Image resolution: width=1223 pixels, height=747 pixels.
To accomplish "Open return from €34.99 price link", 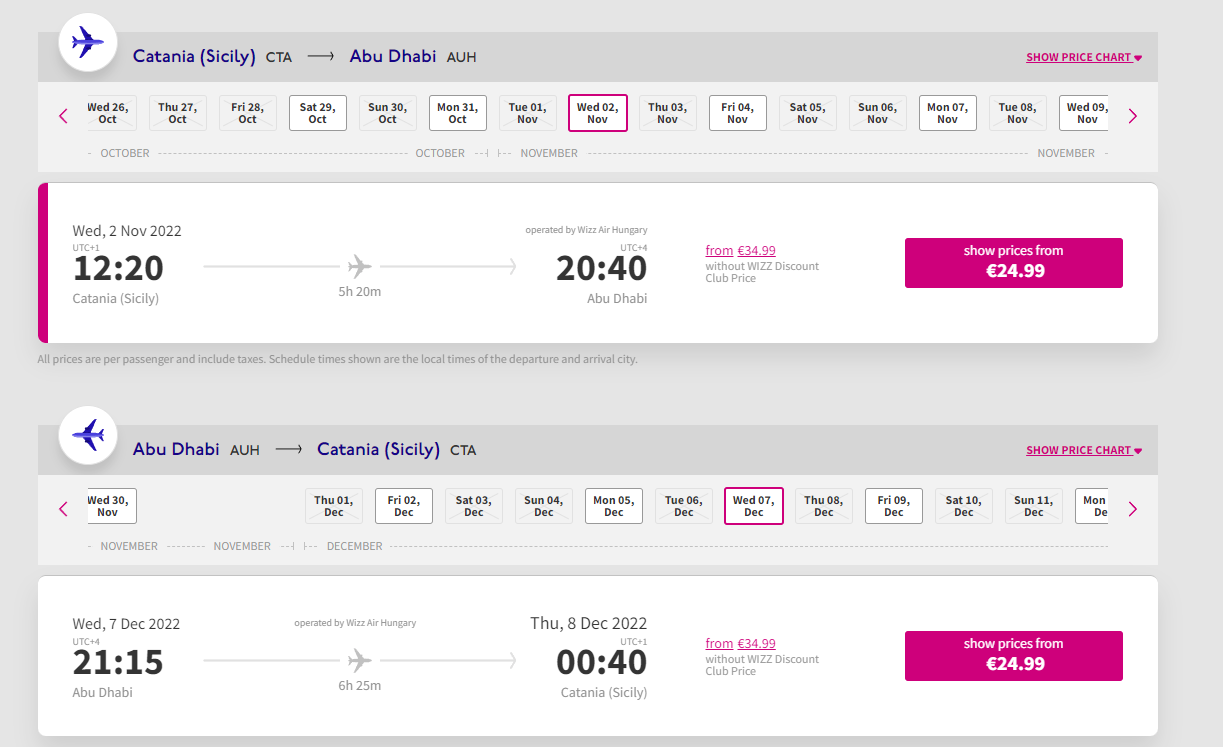I will 741,644.
